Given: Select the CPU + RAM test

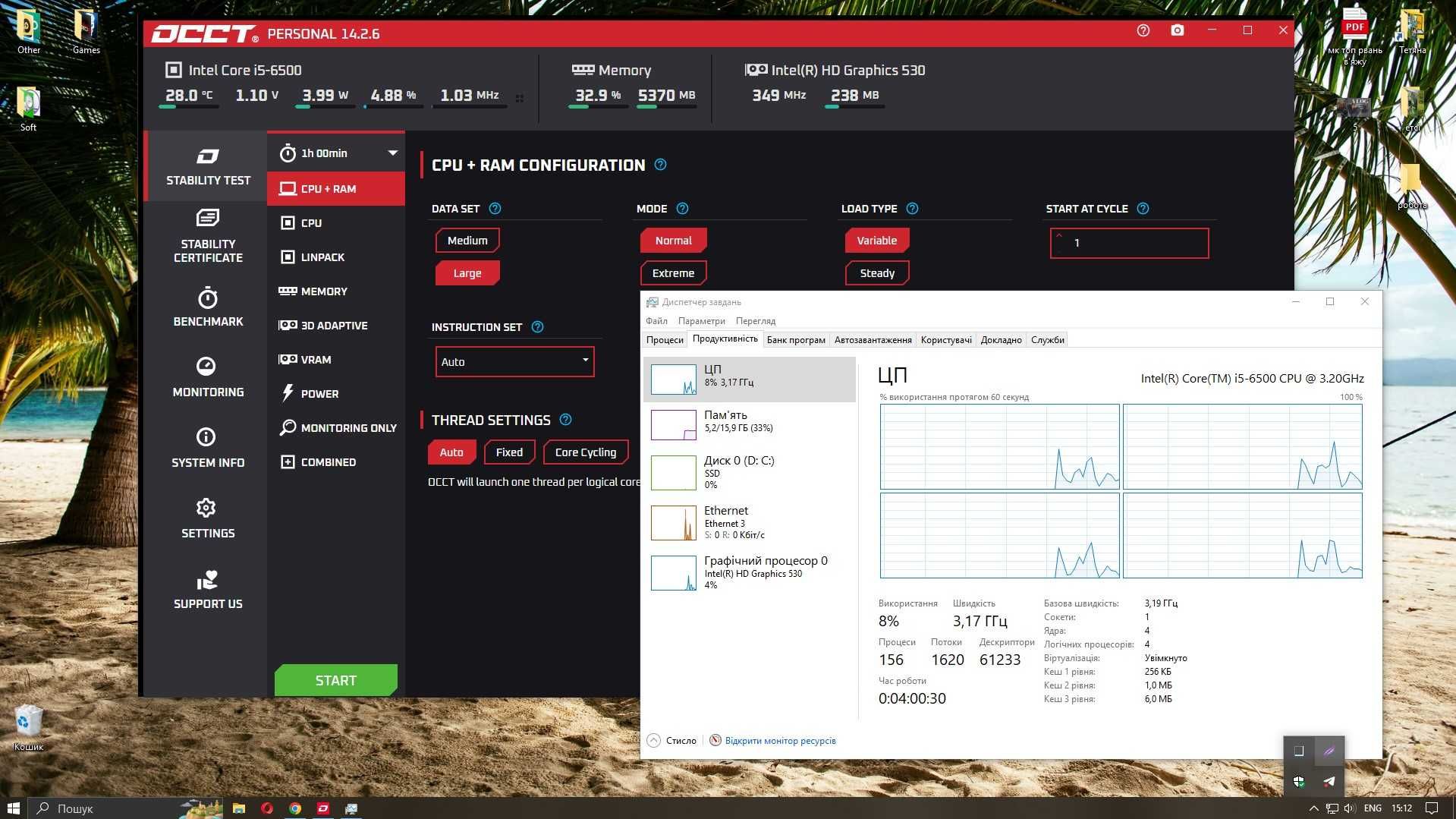Looking at the screenshot, I should (x=336, y=189).
